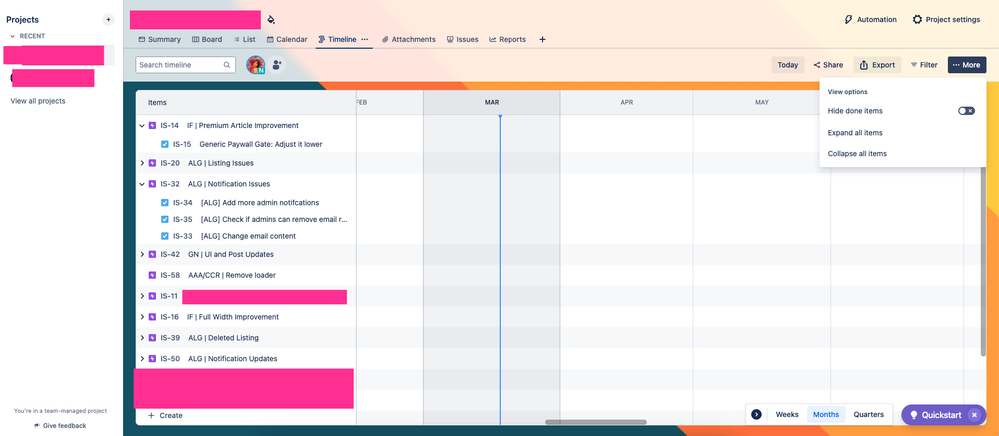This screenshot has height=436, width=999.
Task: Click Create at bottom of items
Action: tap(165, 416)
